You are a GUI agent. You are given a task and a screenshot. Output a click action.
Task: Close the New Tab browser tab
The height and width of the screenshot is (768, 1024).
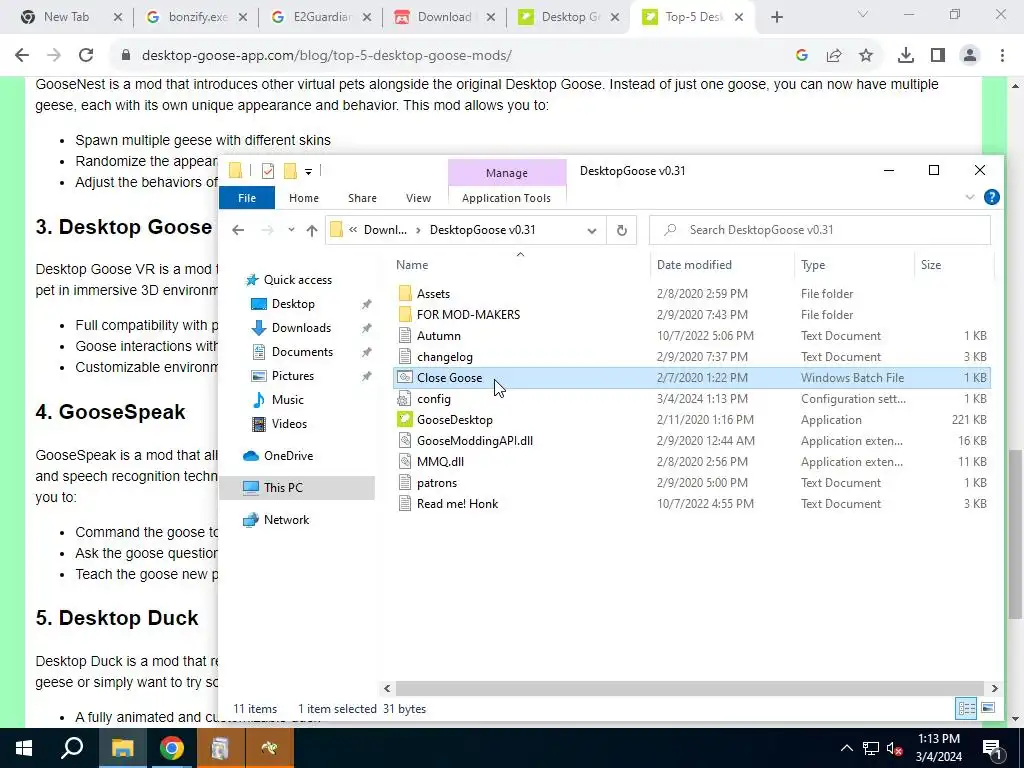(118, 17)
